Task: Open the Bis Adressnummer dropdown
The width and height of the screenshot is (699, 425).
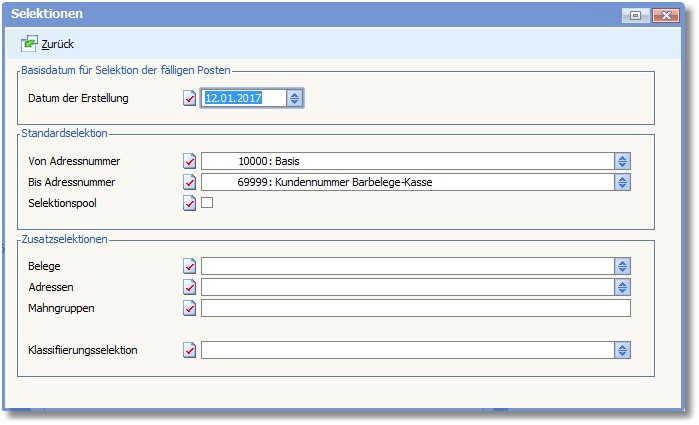Action: pyautogui.click(x=622, y=182)
